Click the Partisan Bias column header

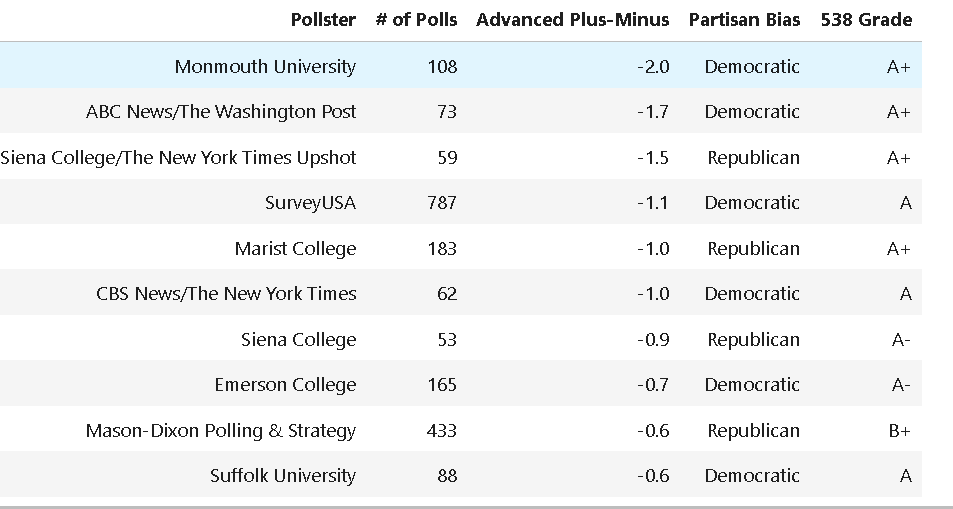point(744,20)
